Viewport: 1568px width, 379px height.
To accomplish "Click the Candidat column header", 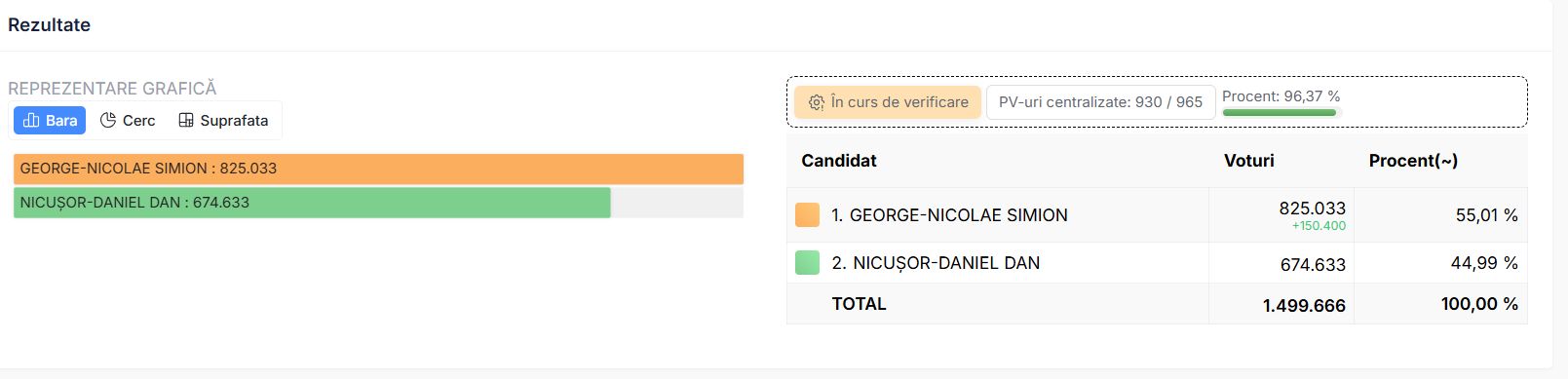I will click(839, 161).
